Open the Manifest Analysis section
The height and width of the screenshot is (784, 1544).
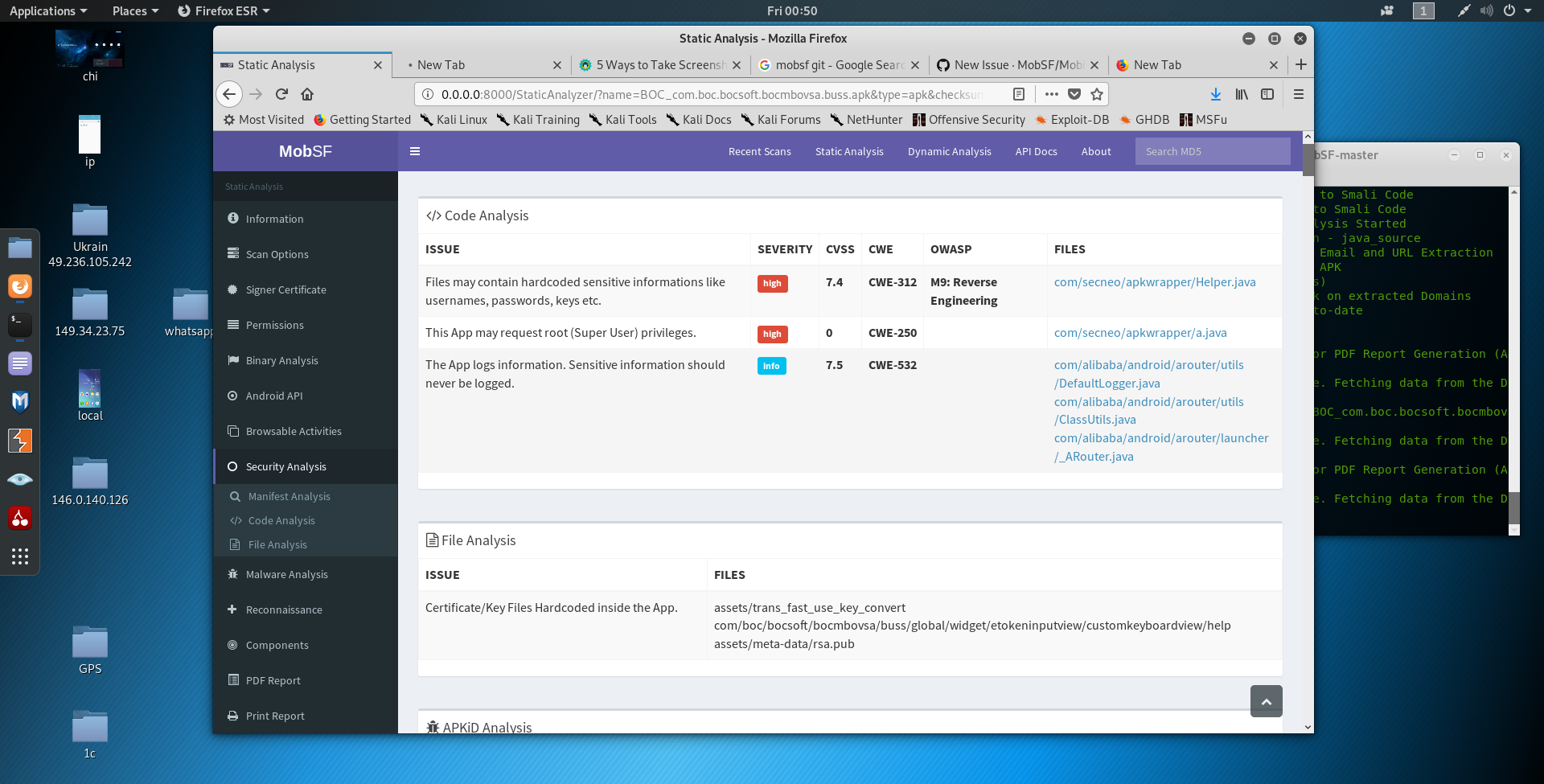pyautogui.click(x=289, y=496)
